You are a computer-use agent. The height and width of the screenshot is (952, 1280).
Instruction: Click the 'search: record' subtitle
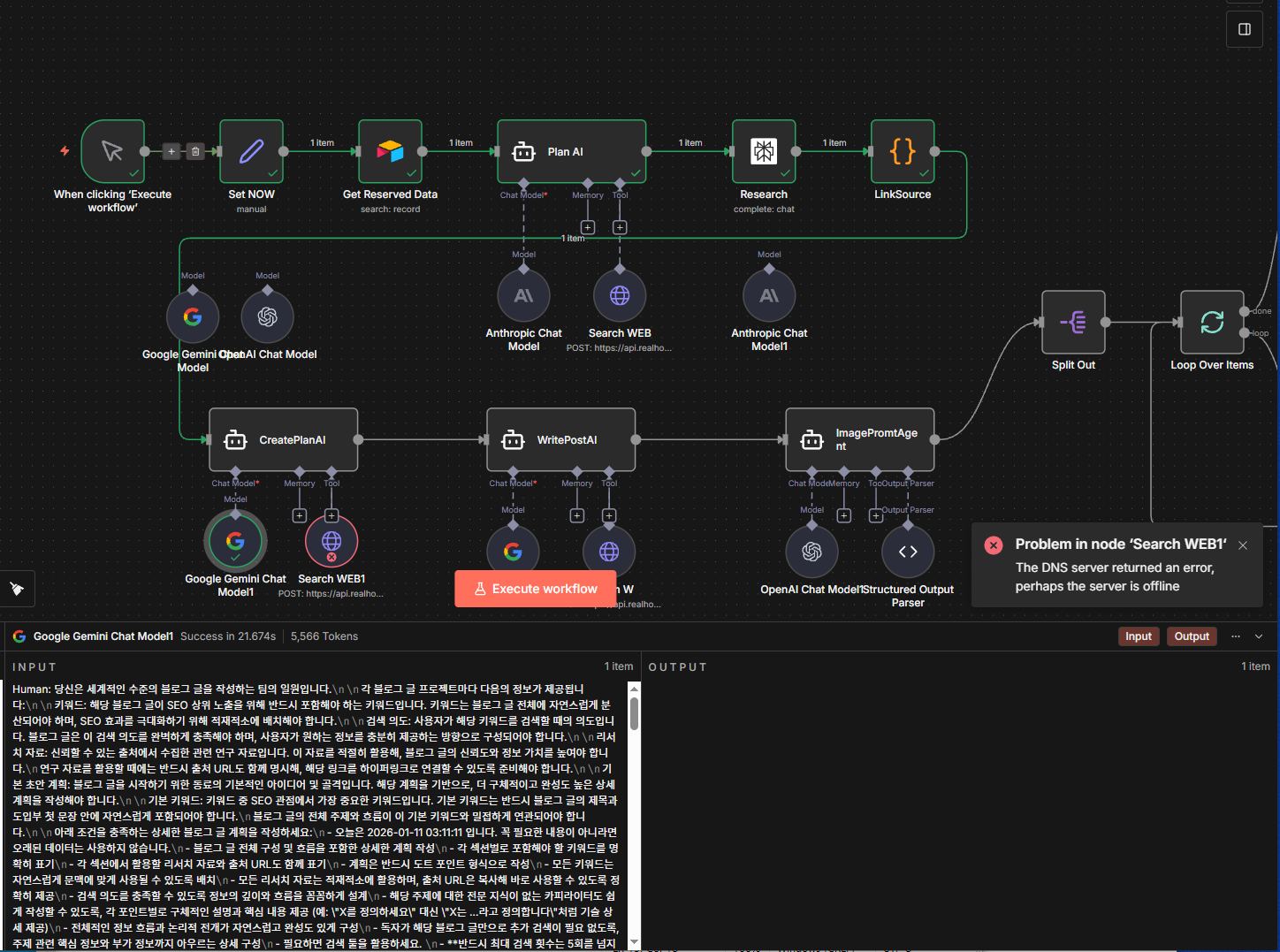coord(390,209)
